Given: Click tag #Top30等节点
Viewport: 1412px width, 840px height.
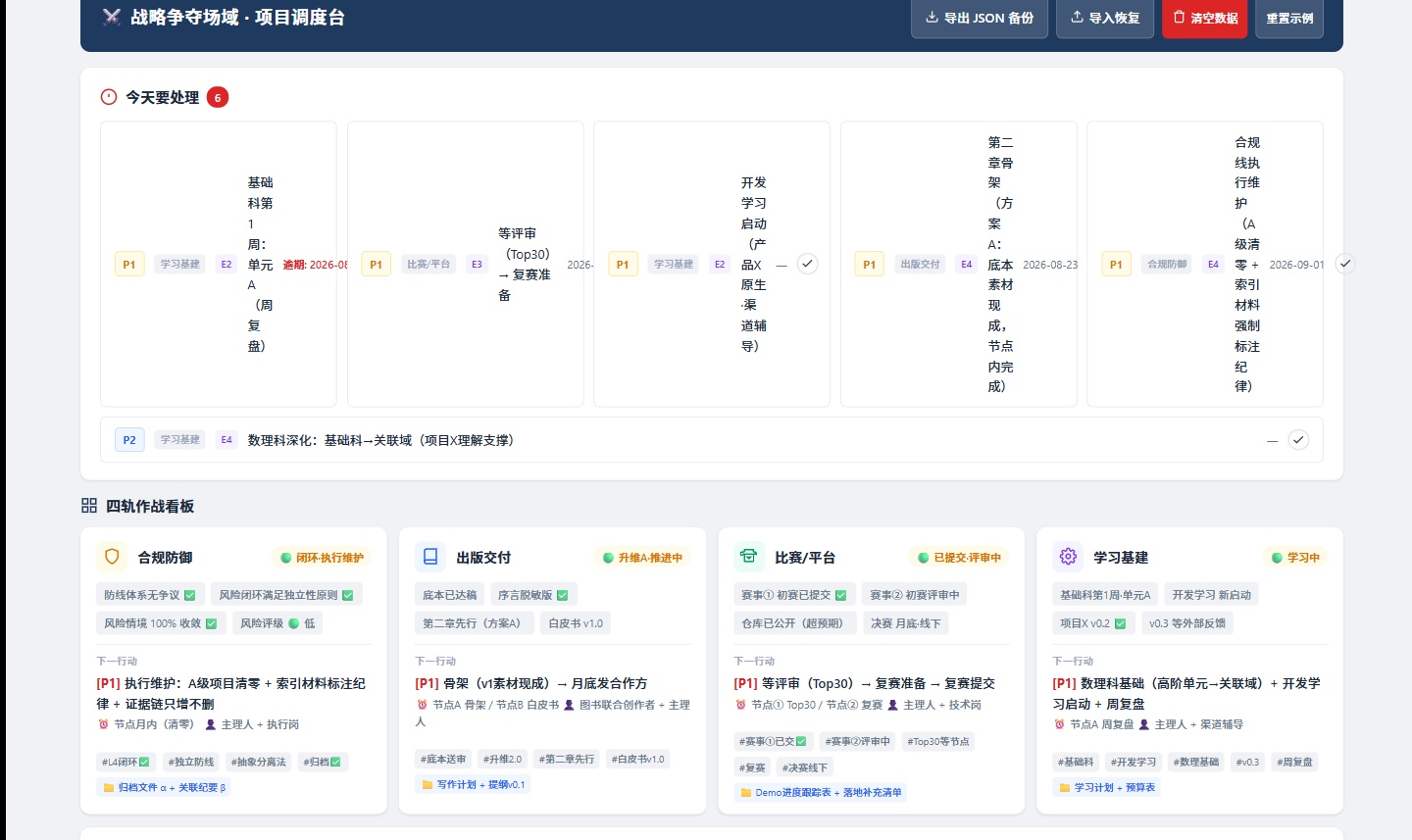Looking at the screenshot, I should pyautogui.click(x=938, y=741).
